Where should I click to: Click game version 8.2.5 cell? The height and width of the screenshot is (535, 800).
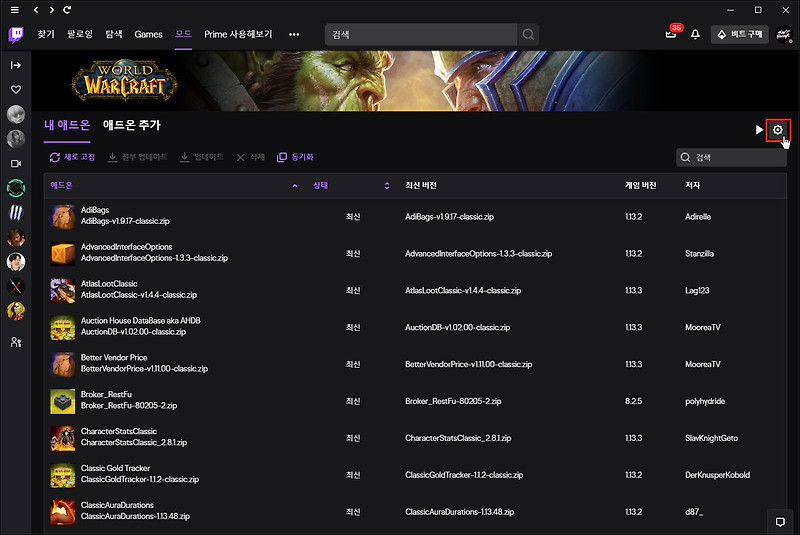pos(634,401)
